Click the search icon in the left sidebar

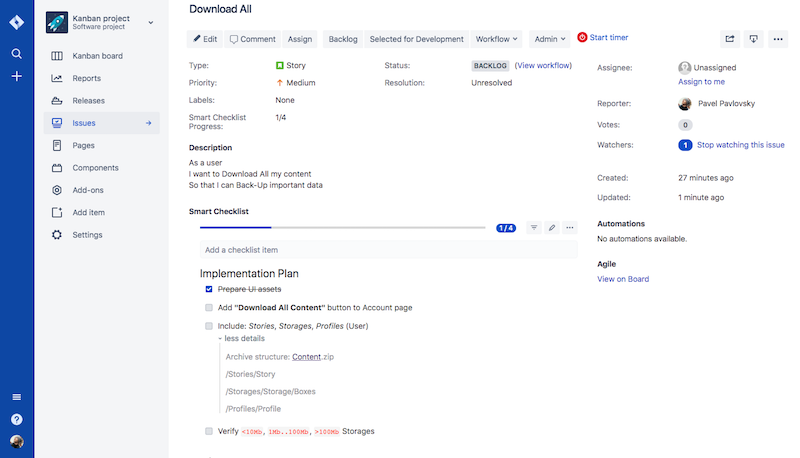coord(16,53)
